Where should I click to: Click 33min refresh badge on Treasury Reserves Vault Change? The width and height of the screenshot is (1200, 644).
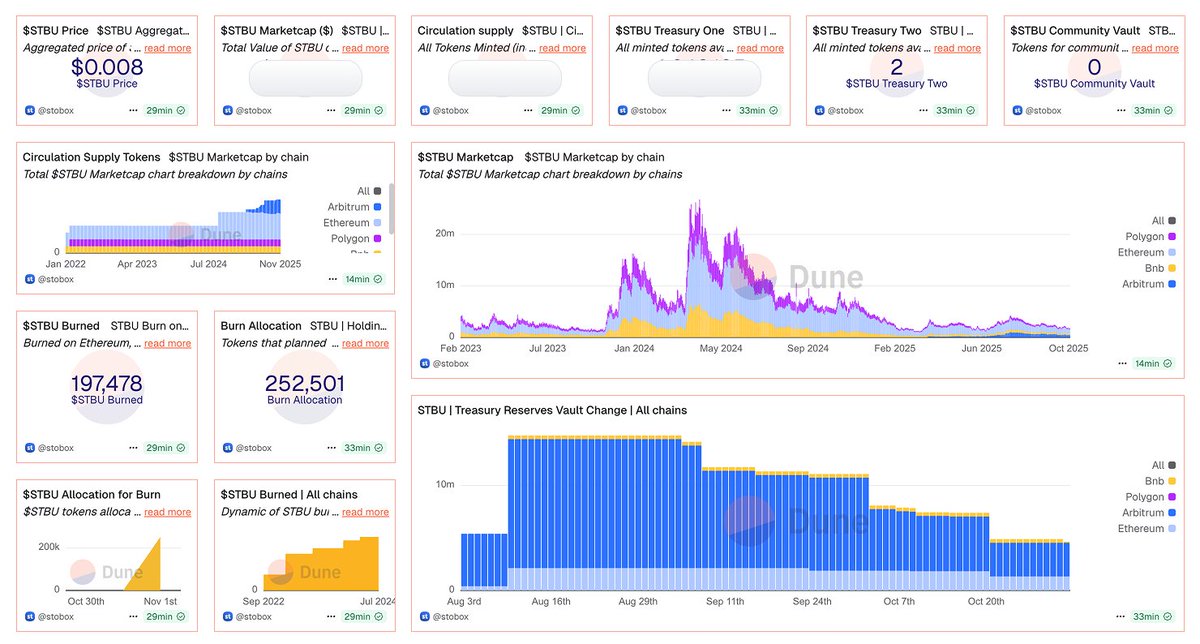coord(1154,617)
